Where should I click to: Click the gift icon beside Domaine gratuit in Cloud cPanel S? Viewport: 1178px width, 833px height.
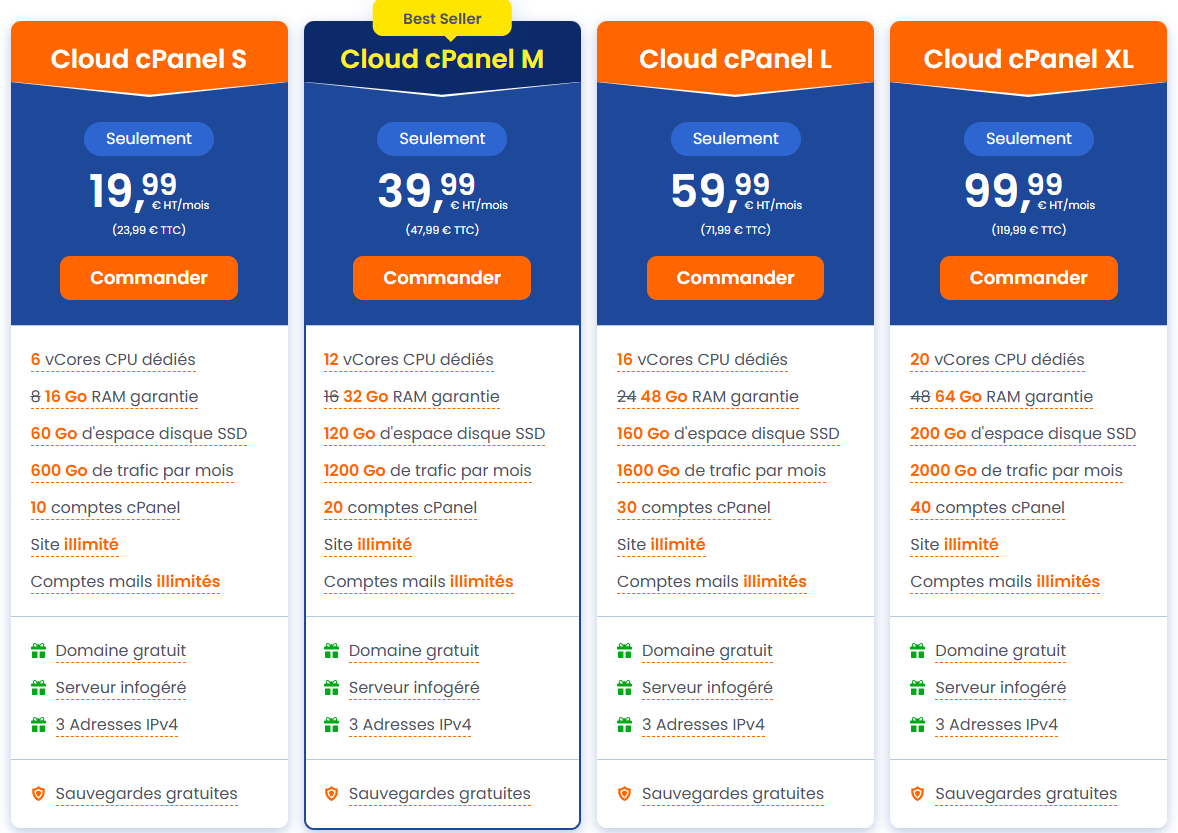(39, 650)
